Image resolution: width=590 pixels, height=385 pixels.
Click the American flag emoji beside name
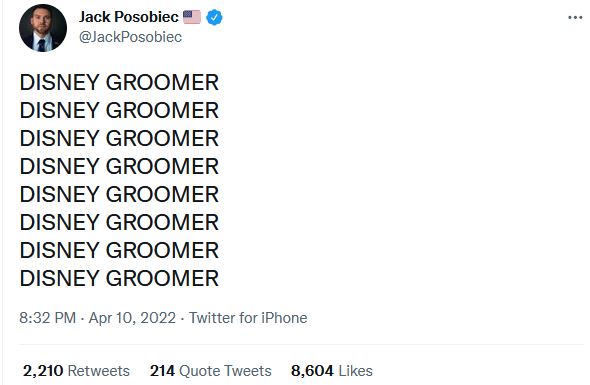coord(192,17)
